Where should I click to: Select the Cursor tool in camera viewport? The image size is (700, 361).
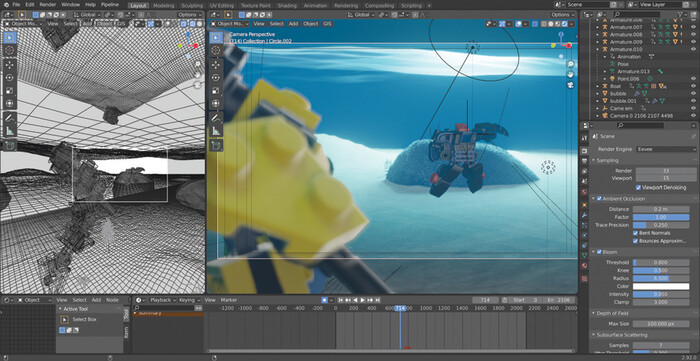[x=216, y=51]
